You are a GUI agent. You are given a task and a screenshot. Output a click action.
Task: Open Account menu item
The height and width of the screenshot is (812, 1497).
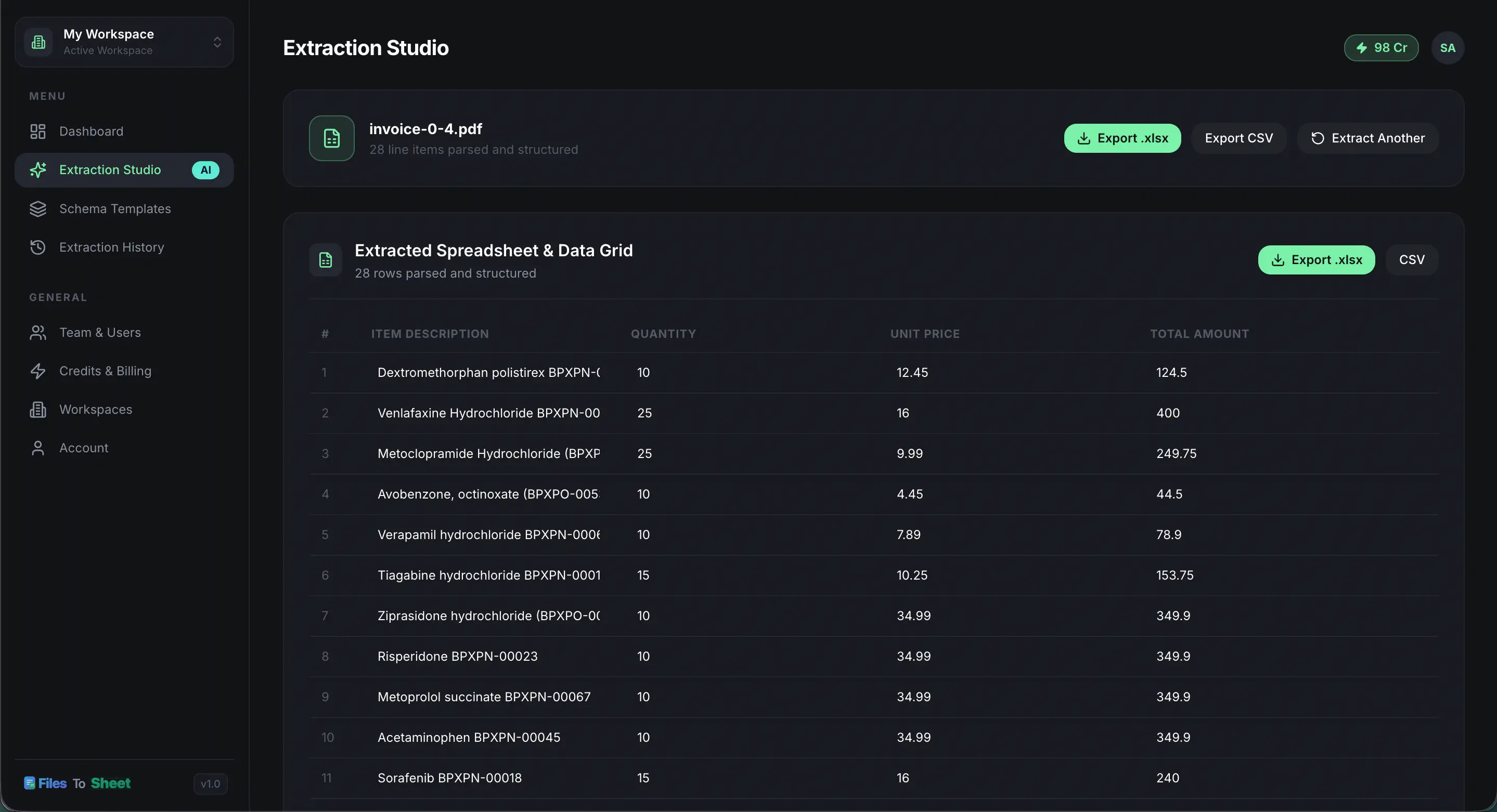[x=124, y=448]
